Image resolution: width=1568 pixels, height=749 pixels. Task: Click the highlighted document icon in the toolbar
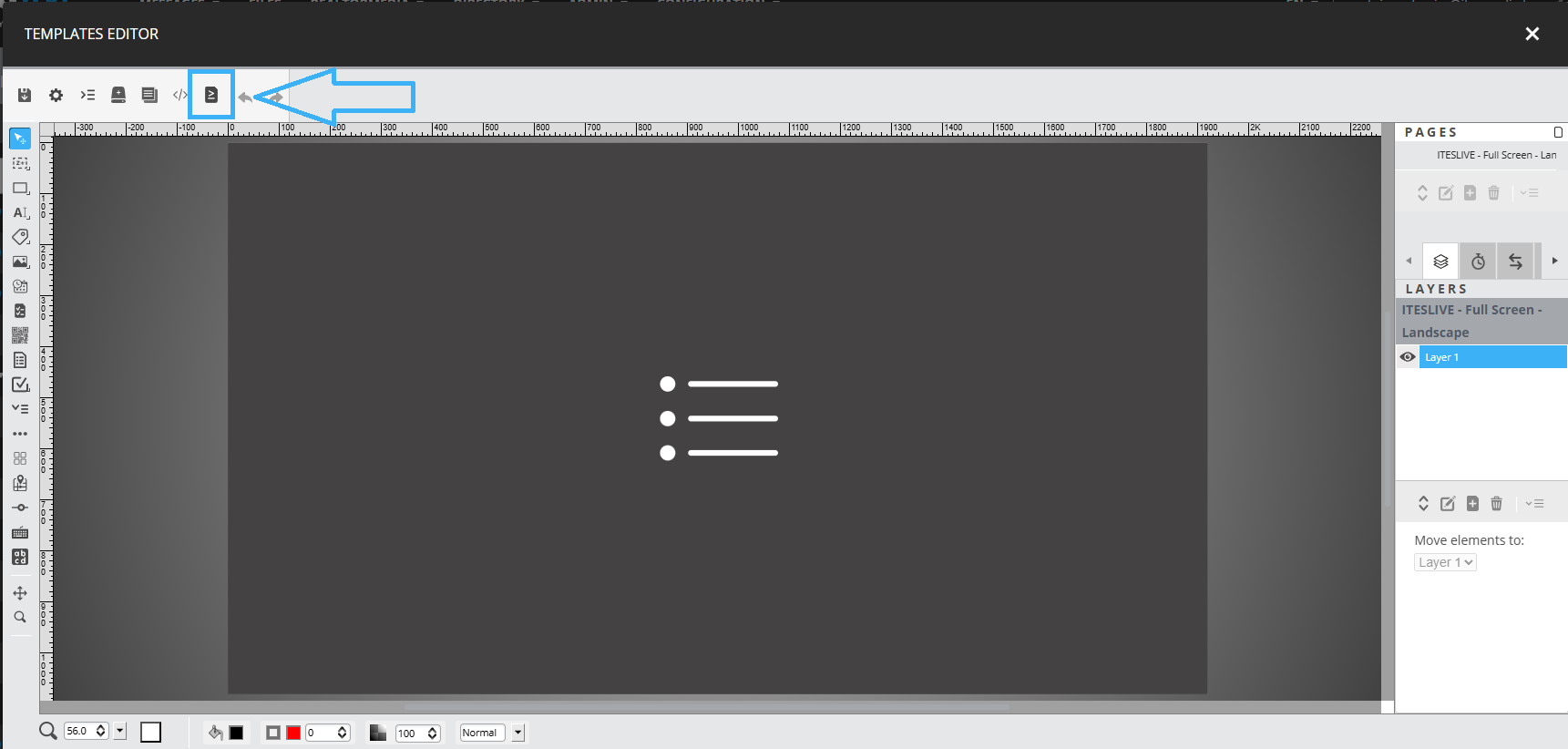click(211, 95)
